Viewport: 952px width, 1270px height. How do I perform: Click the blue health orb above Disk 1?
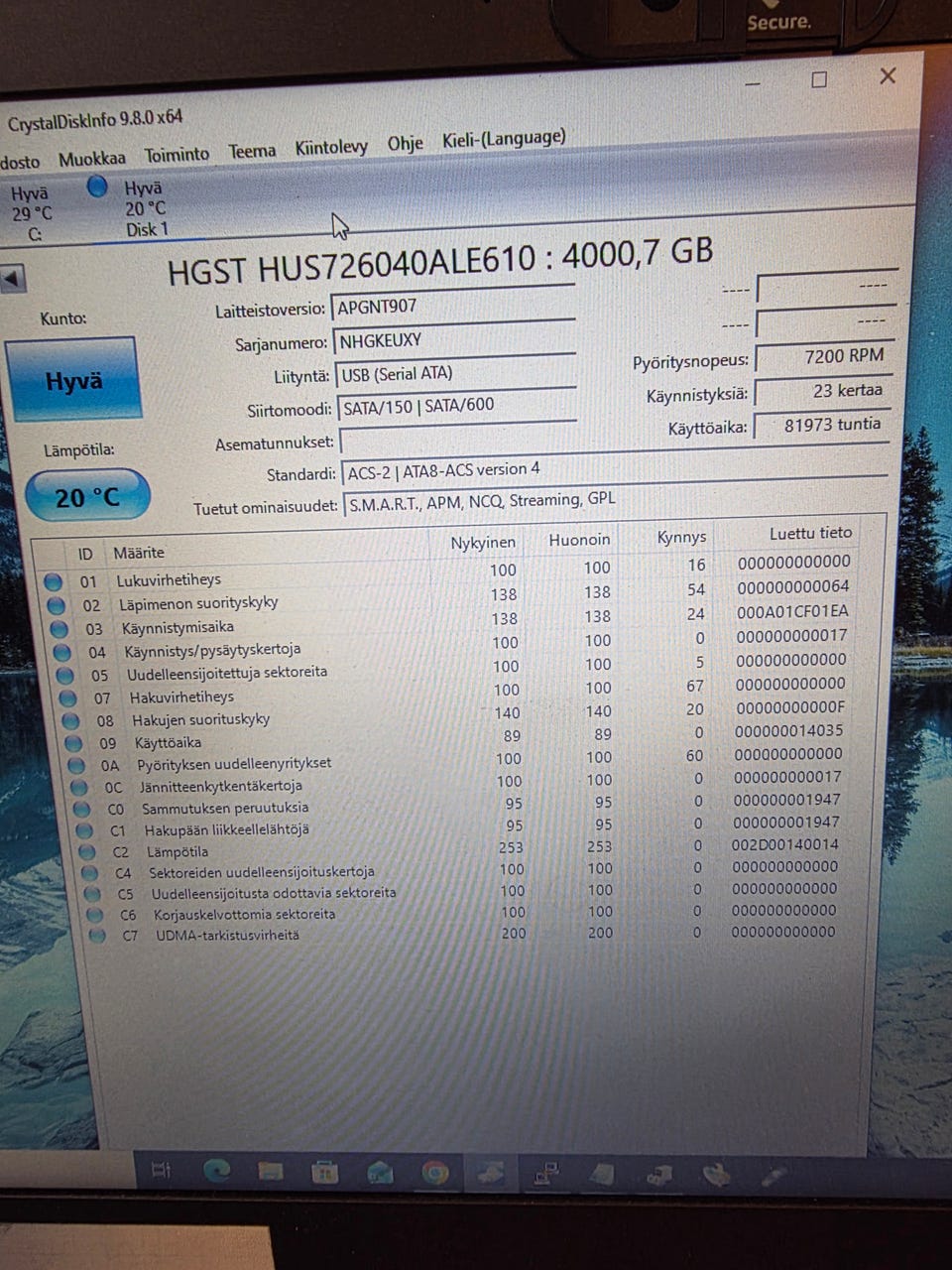(x=97, y=186)
